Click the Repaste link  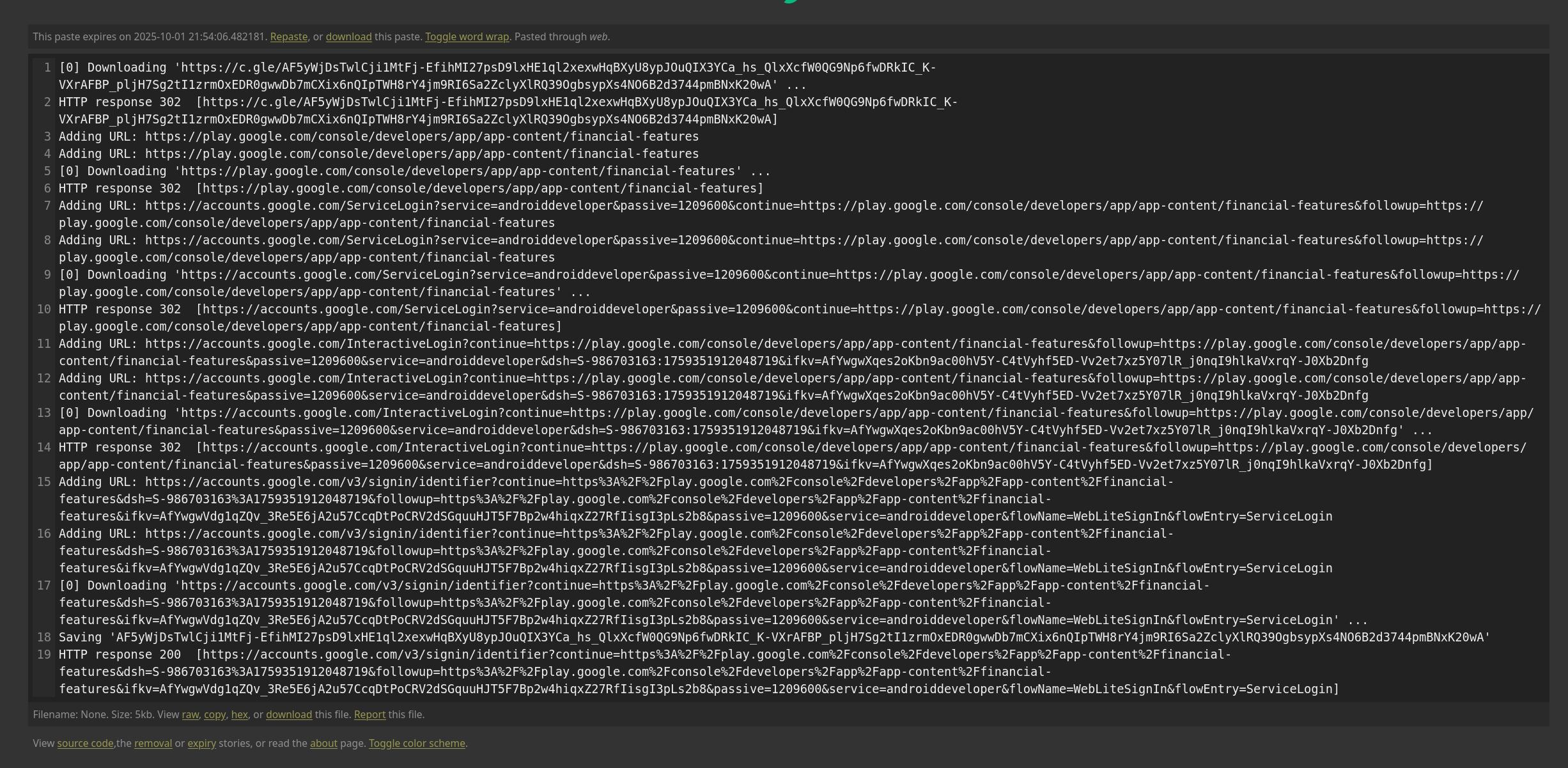288,37
